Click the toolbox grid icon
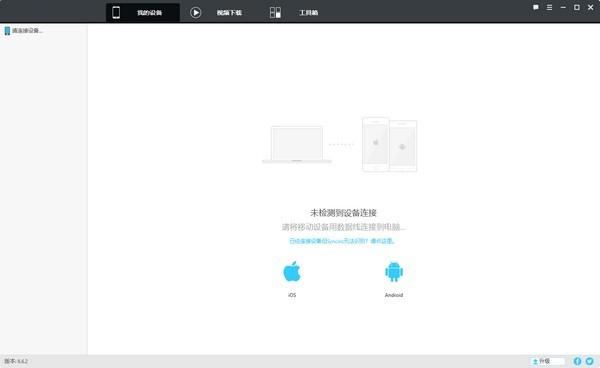 click(275, 13)
